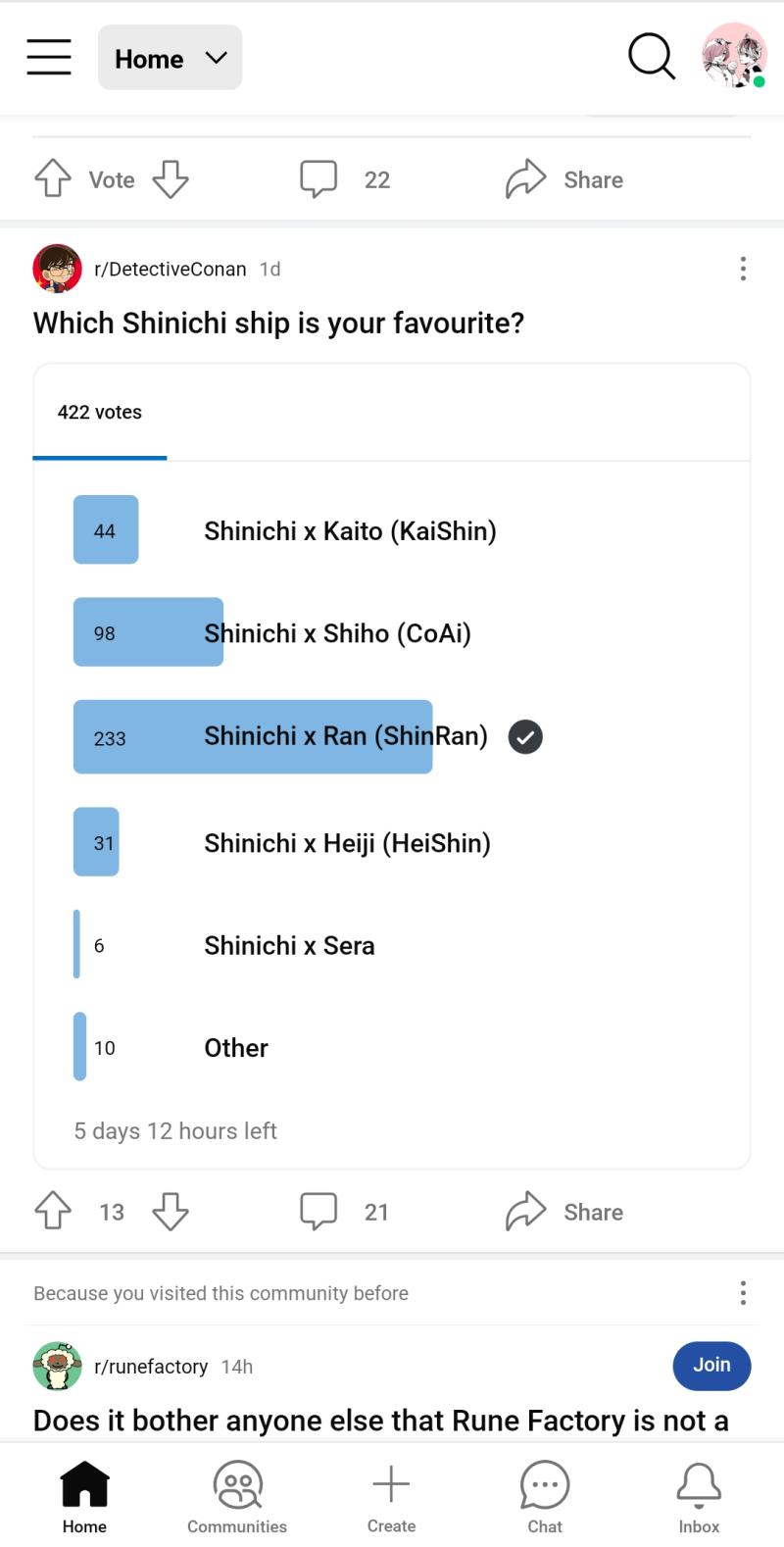
Task: Switch to the Communities tab
Action: (x=237, y=1497)
